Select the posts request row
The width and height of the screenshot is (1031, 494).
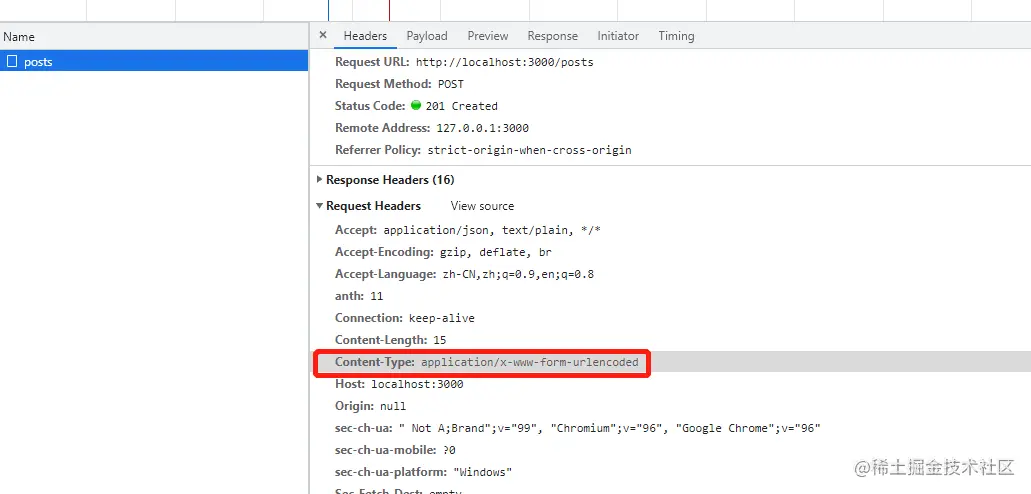tap(154, 62)
